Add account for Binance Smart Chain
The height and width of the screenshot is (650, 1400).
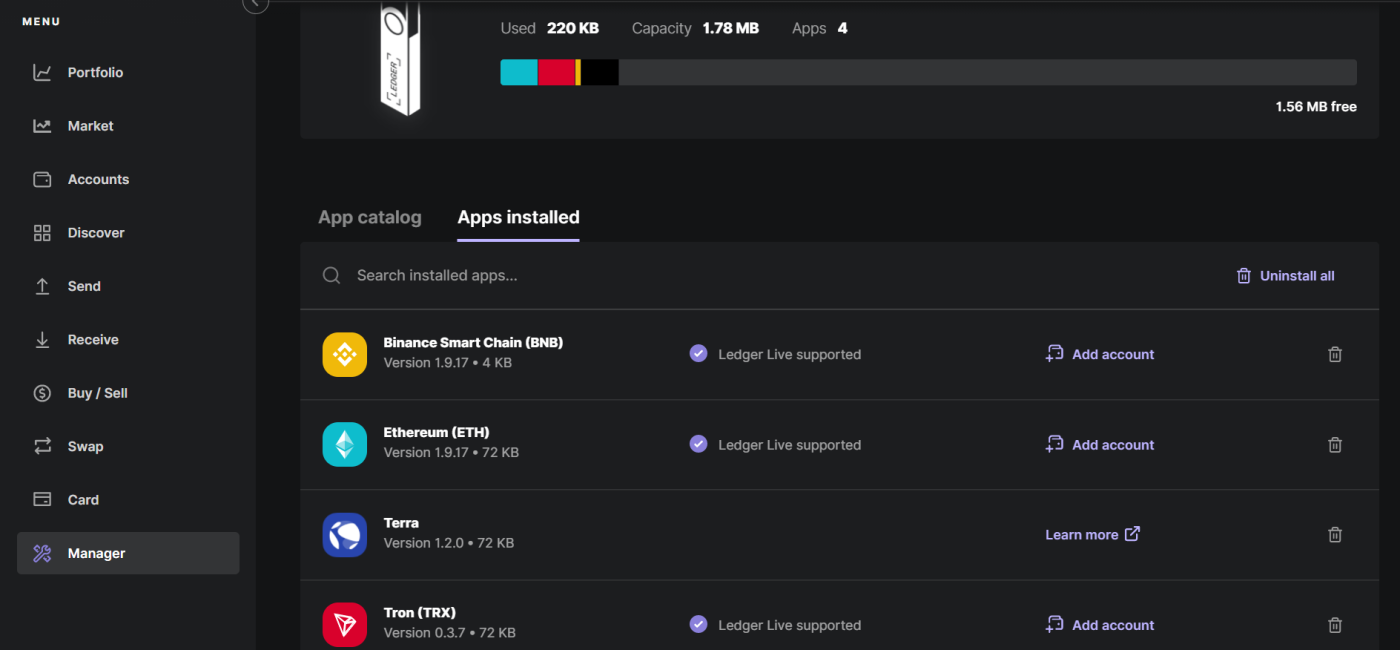pyautogui.click(x=1100, y=354)
